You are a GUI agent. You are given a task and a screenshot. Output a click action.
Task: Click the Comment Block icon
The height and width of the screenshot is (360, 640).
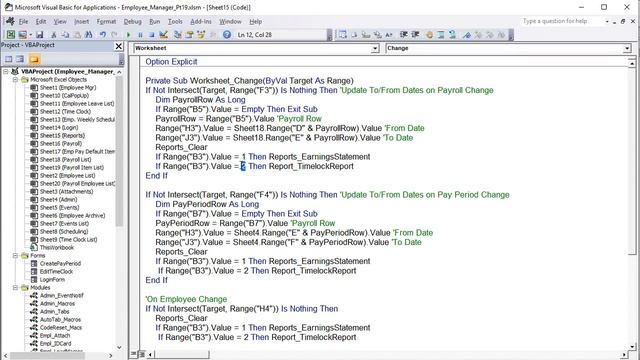[441, 35]
